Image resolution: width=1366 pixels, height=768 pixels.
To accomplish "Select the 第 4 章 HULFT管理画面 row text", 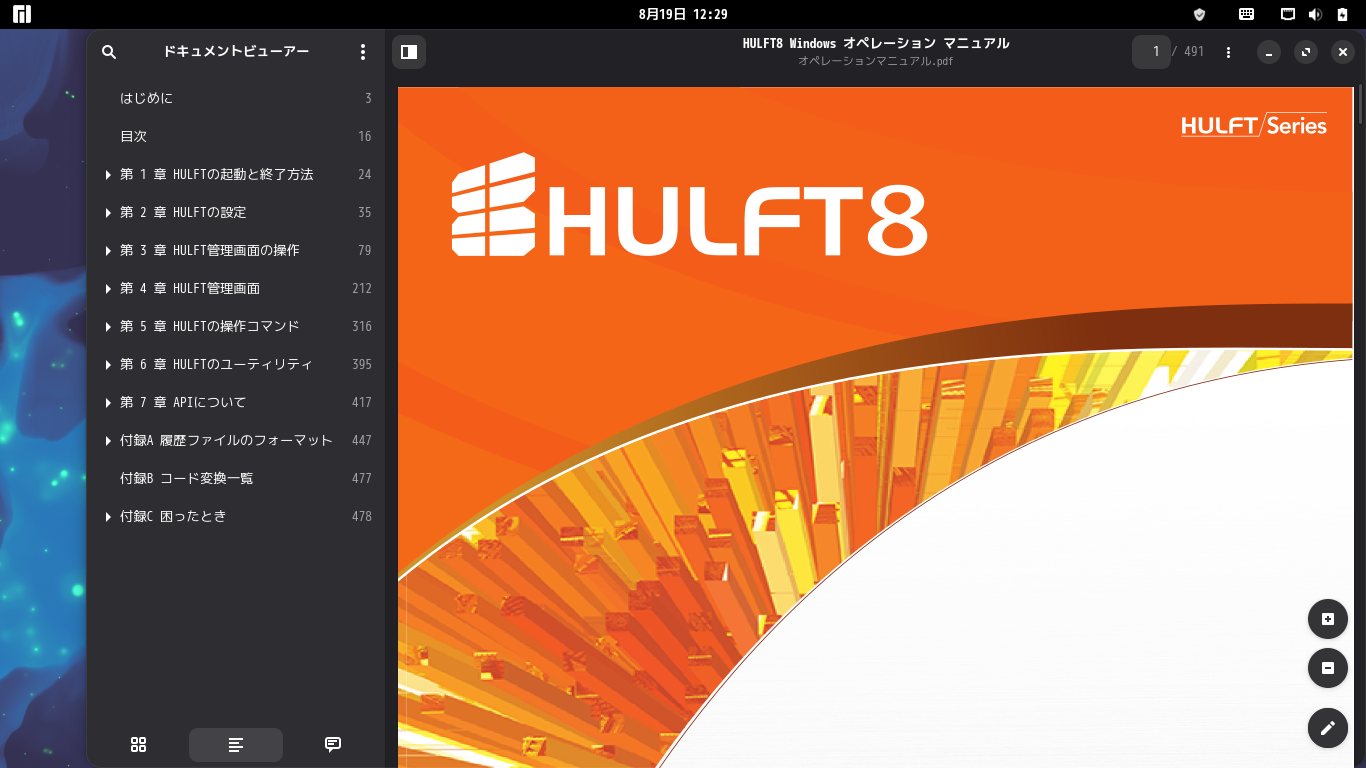I will tap(190, 288).
